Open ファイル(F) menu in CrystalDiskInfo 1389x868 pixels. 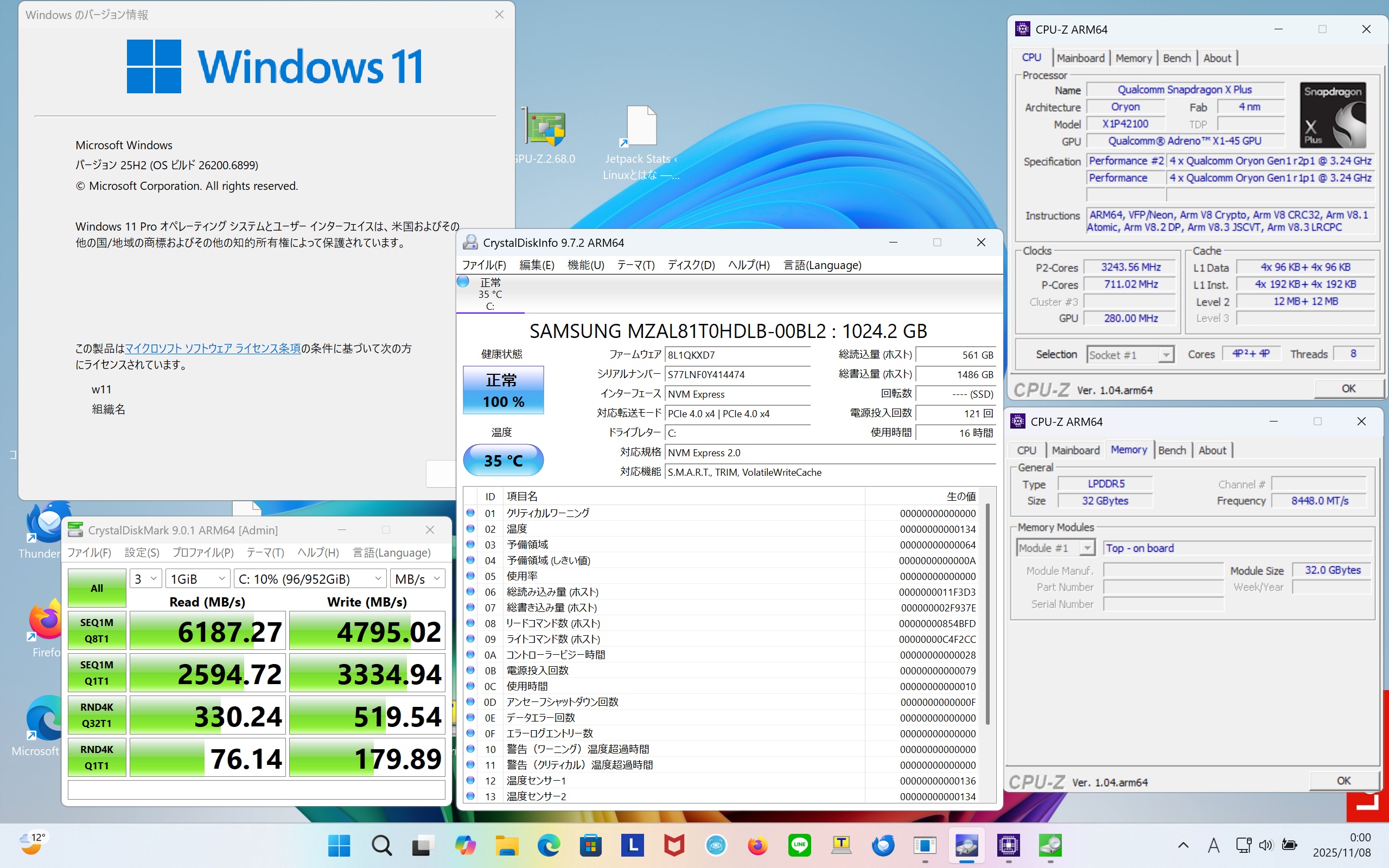coord(484,265)
